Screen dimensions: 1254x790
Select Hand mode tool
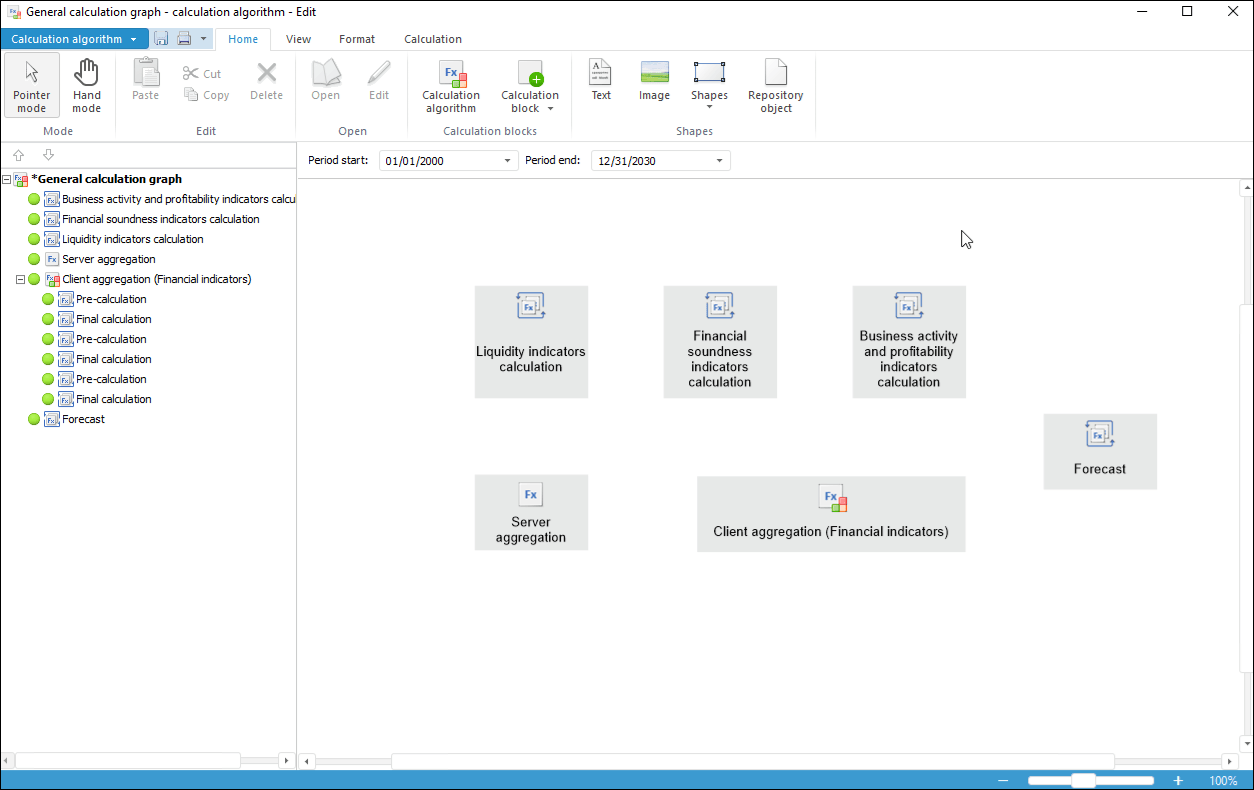87,86
